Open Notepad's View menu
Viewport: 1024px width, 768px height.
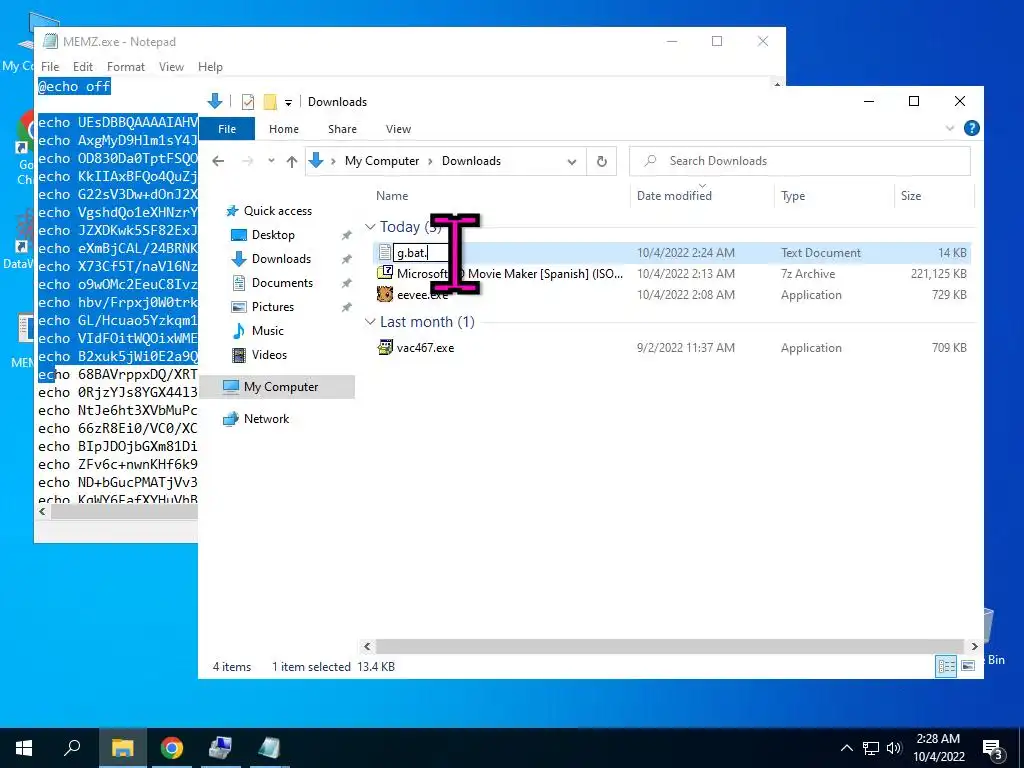(171, 67)
